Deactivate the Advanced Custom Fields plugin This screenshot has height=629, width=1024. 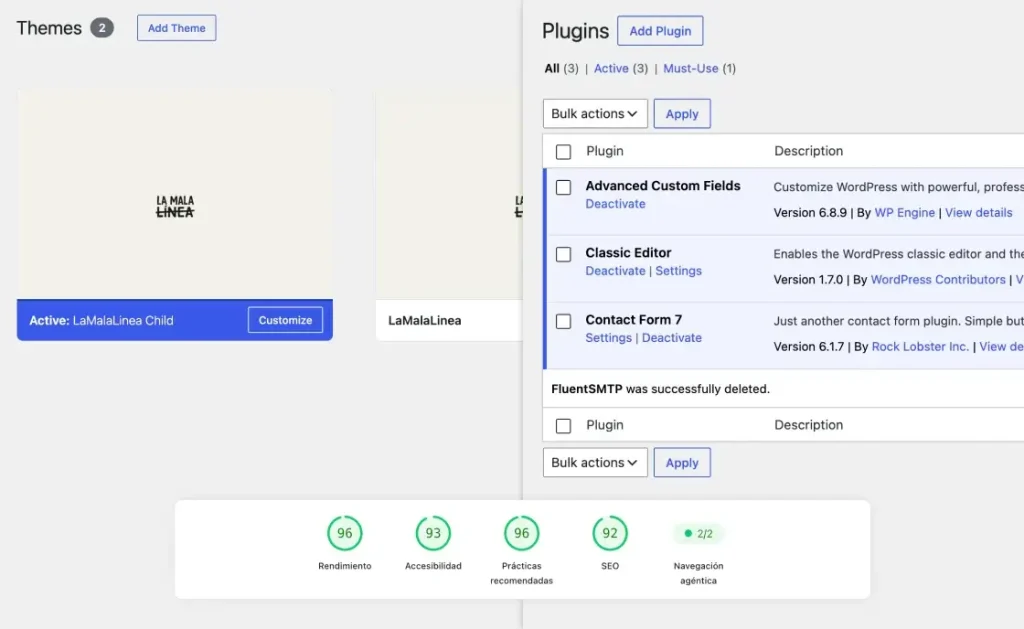click(x=615, y=204)
